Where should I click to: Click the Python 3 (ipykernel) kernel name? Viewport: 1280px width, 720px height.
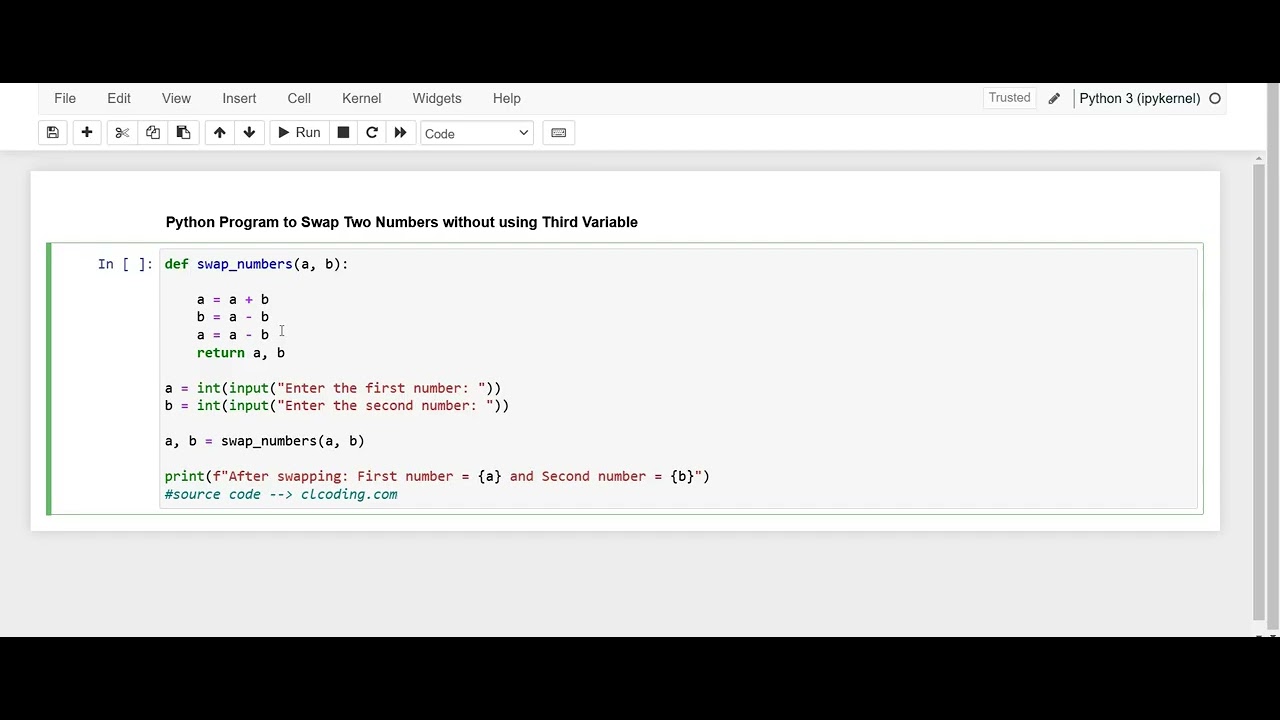click(x=1139, y=98)
